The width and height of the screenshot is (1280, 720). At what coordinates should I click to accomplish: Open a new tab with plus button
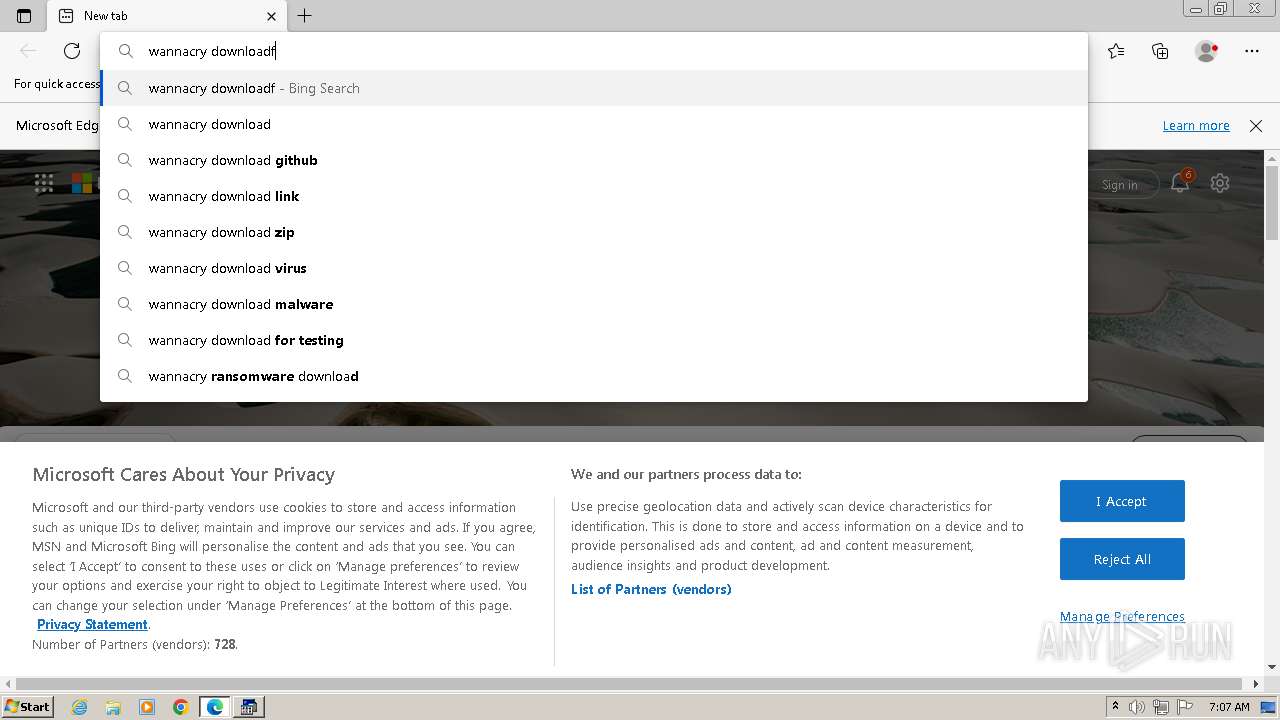coord(305,16)
